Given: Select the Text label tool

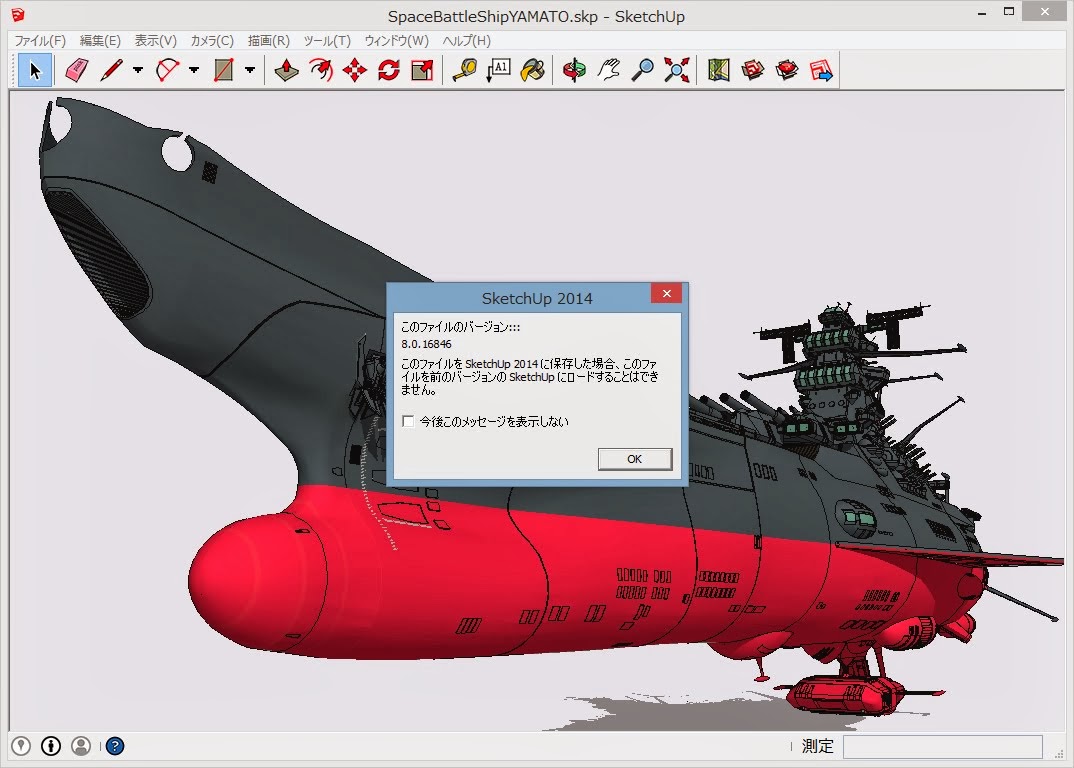Looking at the screenshot, I should click(x=499, y=70).
